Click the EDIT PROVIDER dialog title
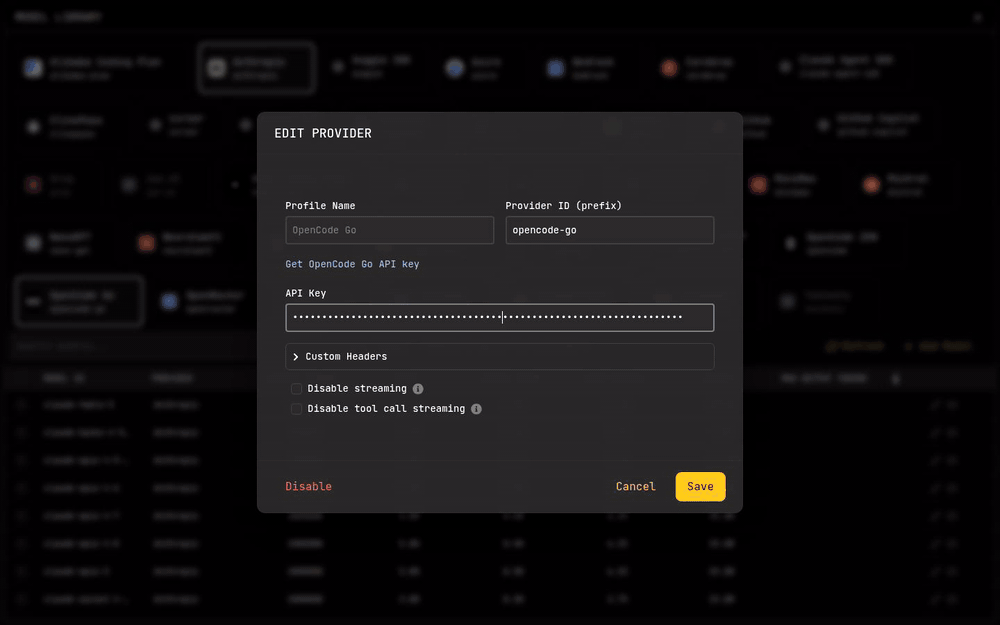The height and width of the screenshot is (625, 1000). point(323,133)
